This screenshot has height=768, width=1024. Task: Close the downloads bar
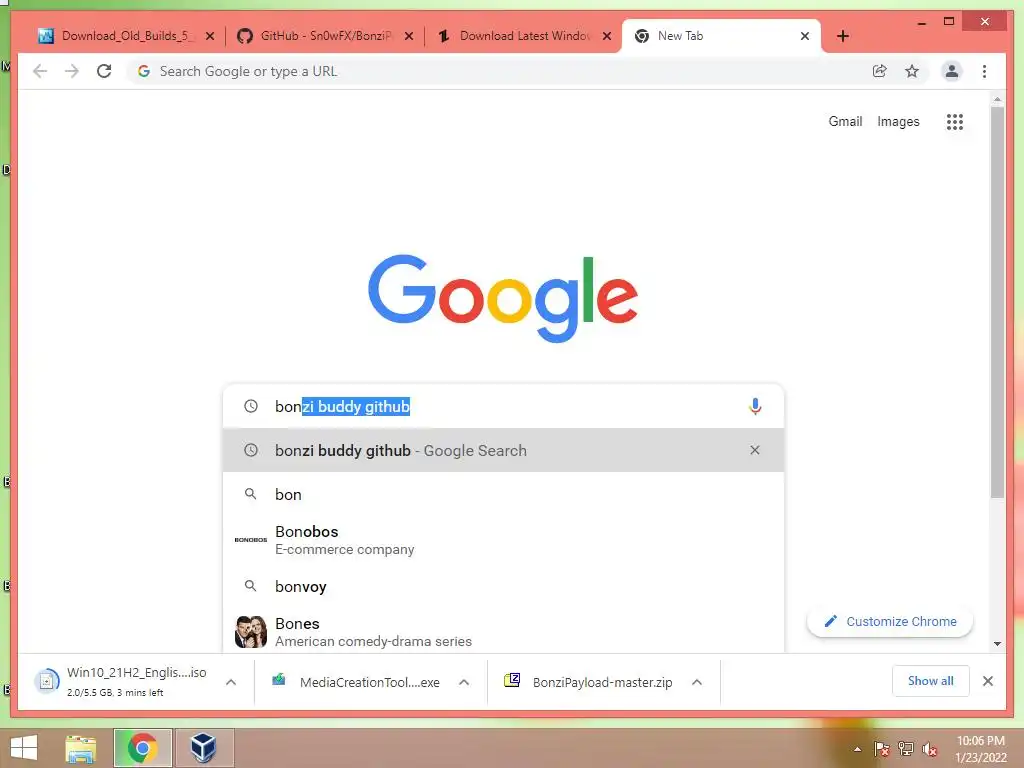(x=987, y=681)
